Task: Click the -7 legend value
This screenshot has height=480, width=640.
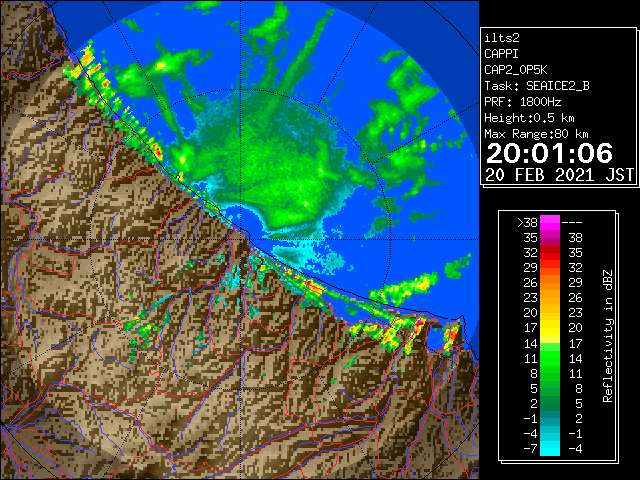Action: (530, 448)
